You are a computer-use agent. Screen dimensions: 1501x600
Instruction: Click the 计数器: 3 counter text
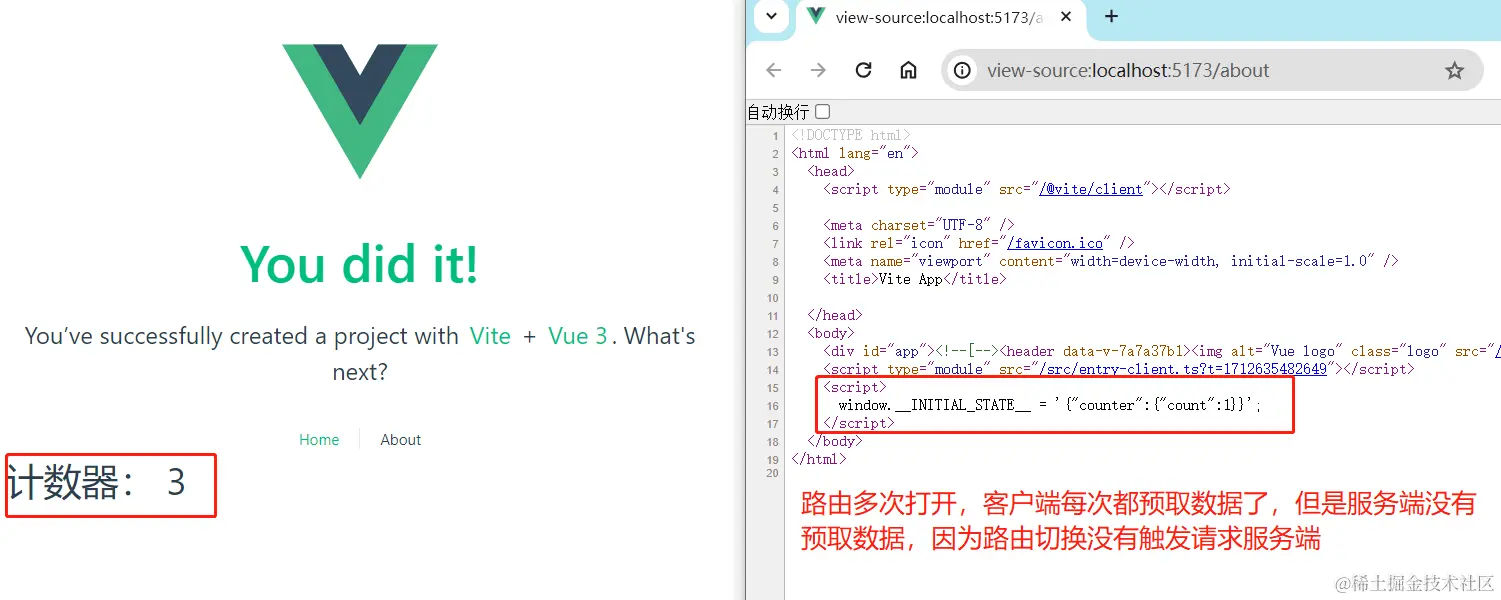click(97, 483)
